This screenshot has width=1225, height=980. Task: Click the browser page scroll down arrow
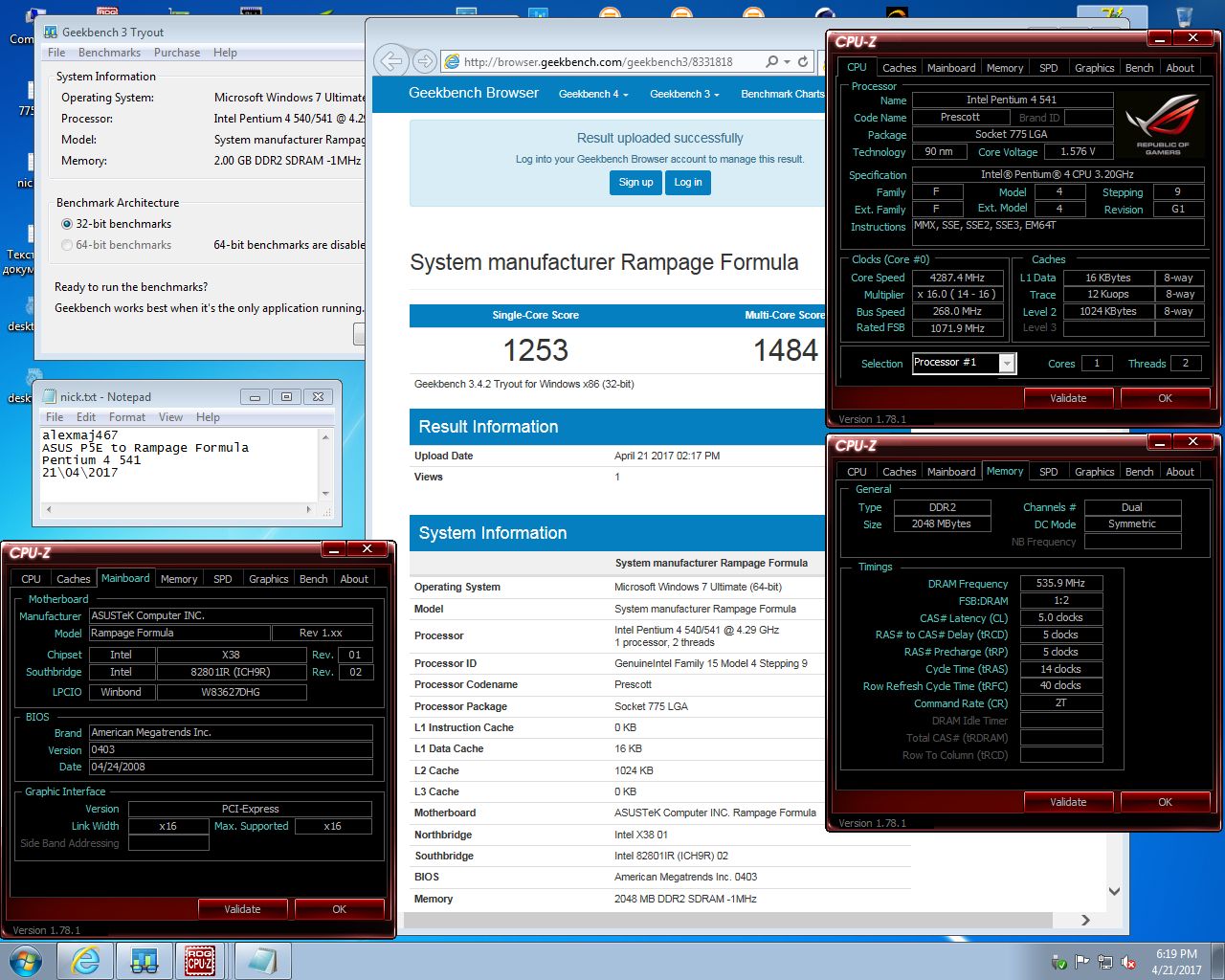tap(1114, 891)
